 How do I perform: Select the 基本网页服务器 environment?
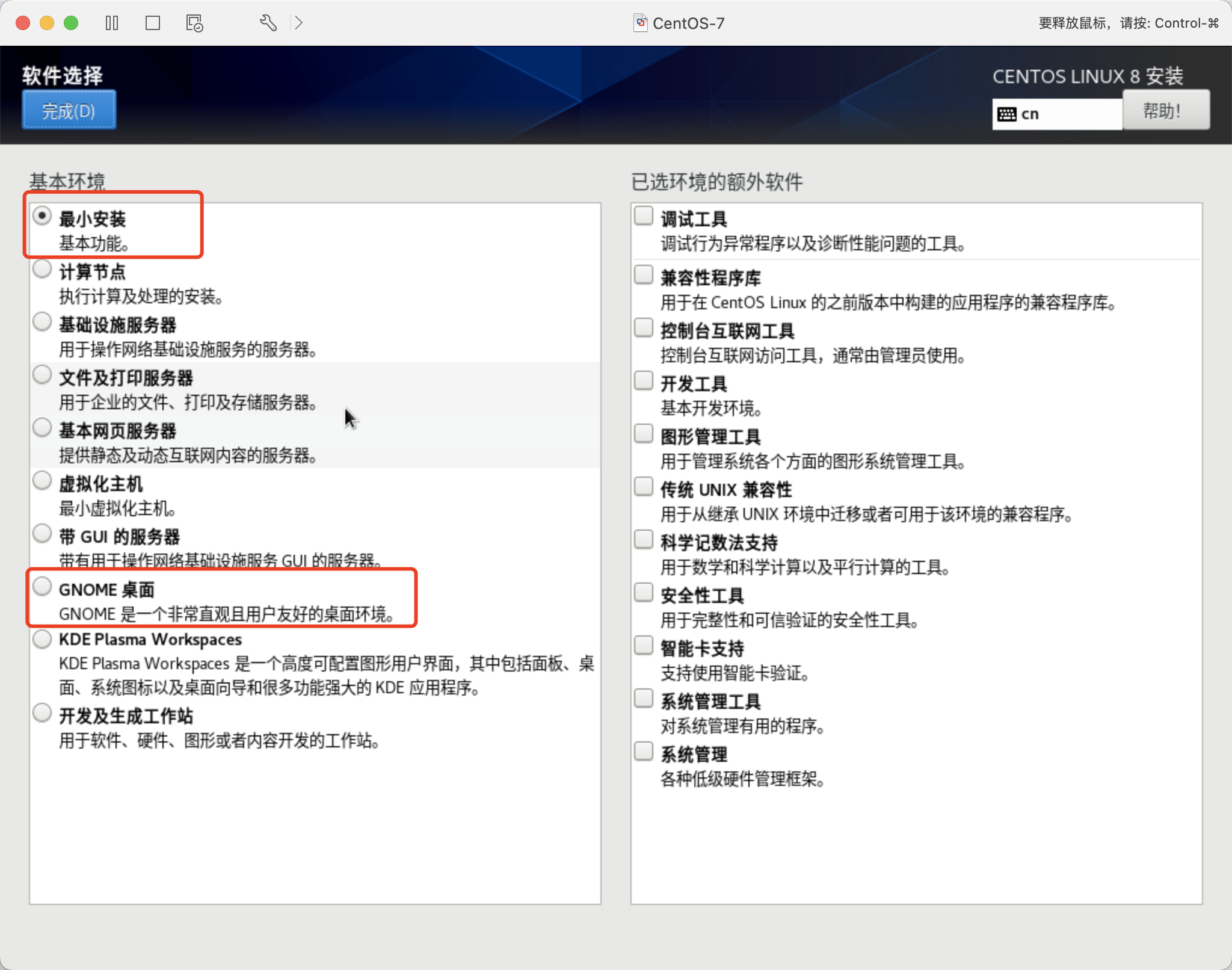[x=42, y=428]
